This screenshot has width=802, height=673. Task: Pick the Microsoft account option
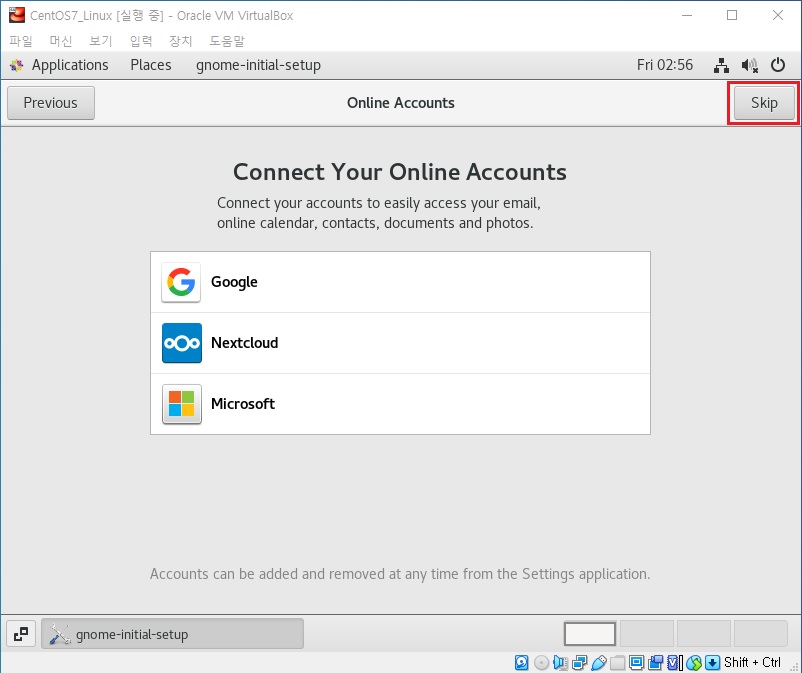click(400, 404)
